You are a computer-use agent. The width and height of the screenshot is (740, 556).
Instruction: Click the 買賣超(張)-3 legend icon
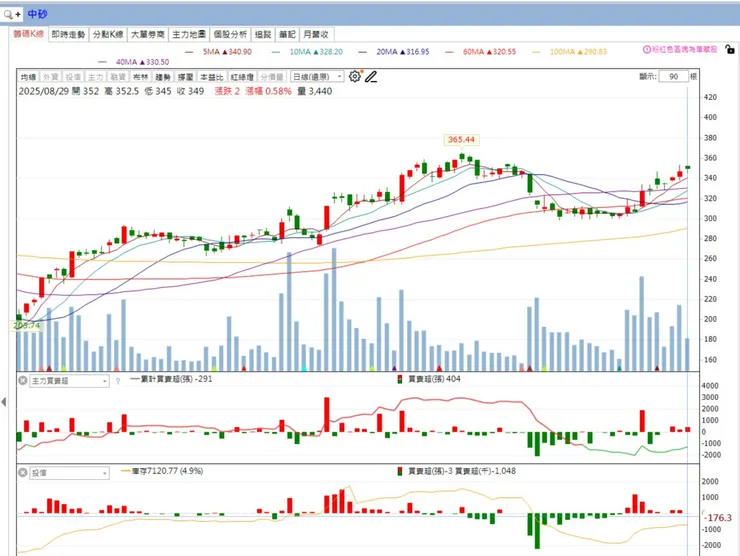click(400, 471)
